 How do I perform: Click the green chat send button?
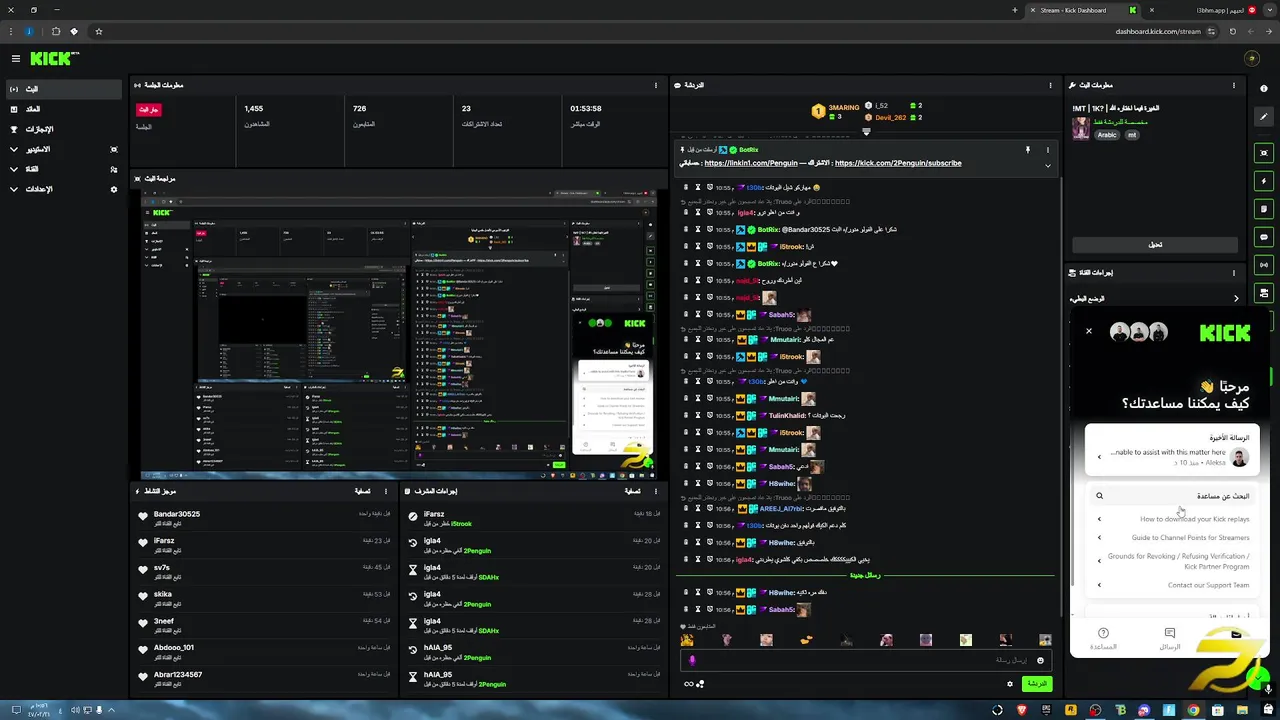click(x=1037, y=684)
